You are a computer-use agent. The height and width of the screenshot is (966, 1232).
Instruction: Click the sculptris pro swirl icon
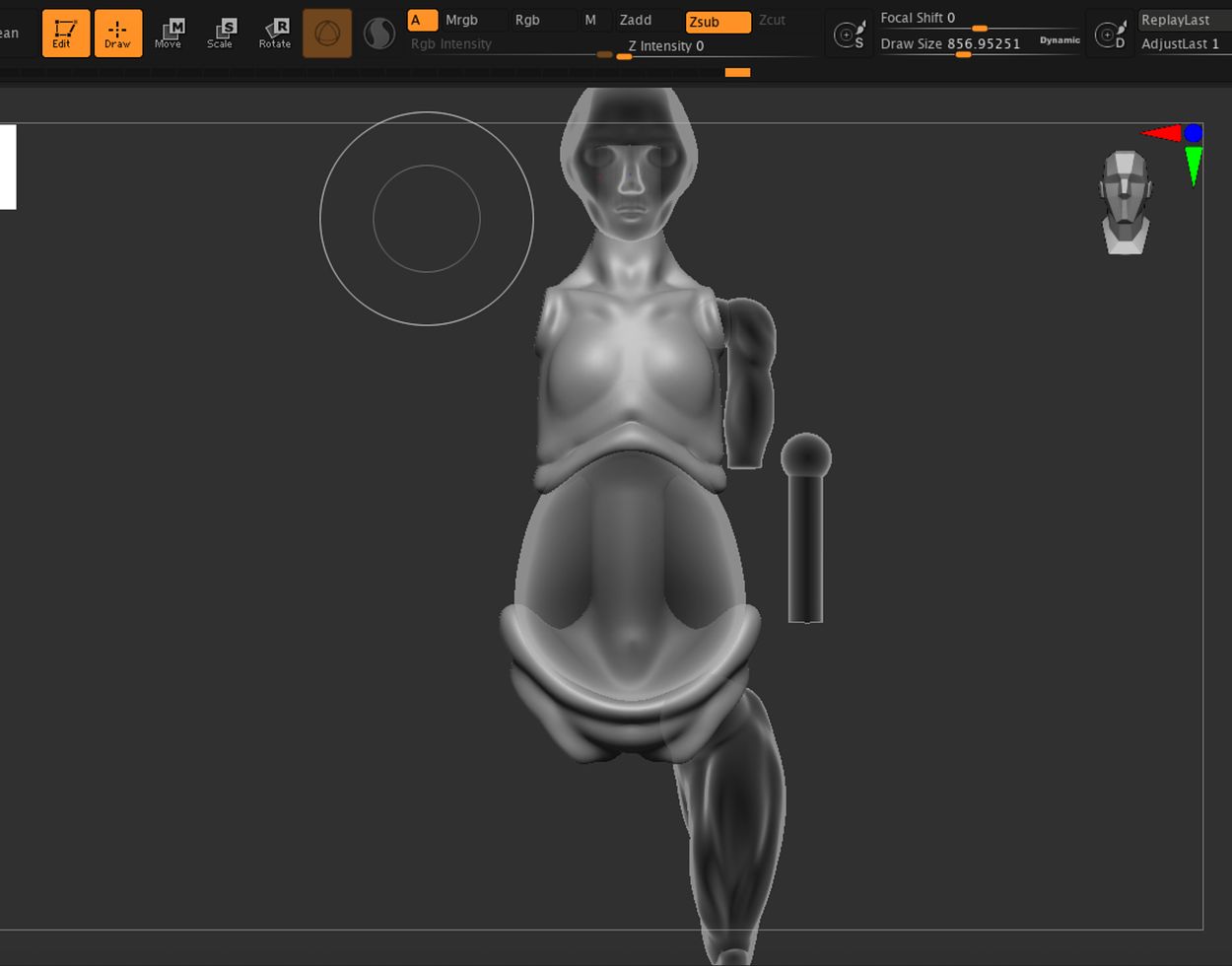(379, 34)
